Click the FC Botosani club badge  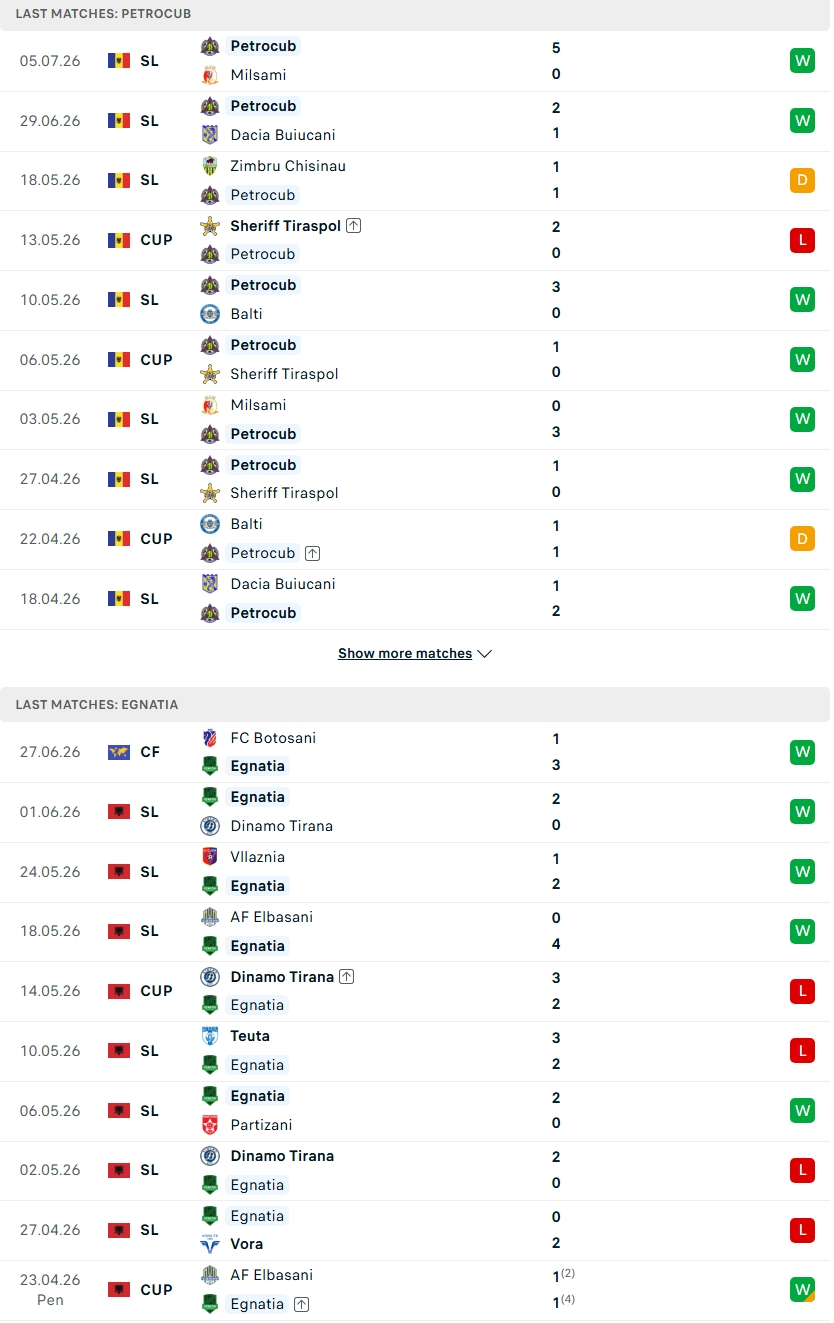(x=210, y=738)
